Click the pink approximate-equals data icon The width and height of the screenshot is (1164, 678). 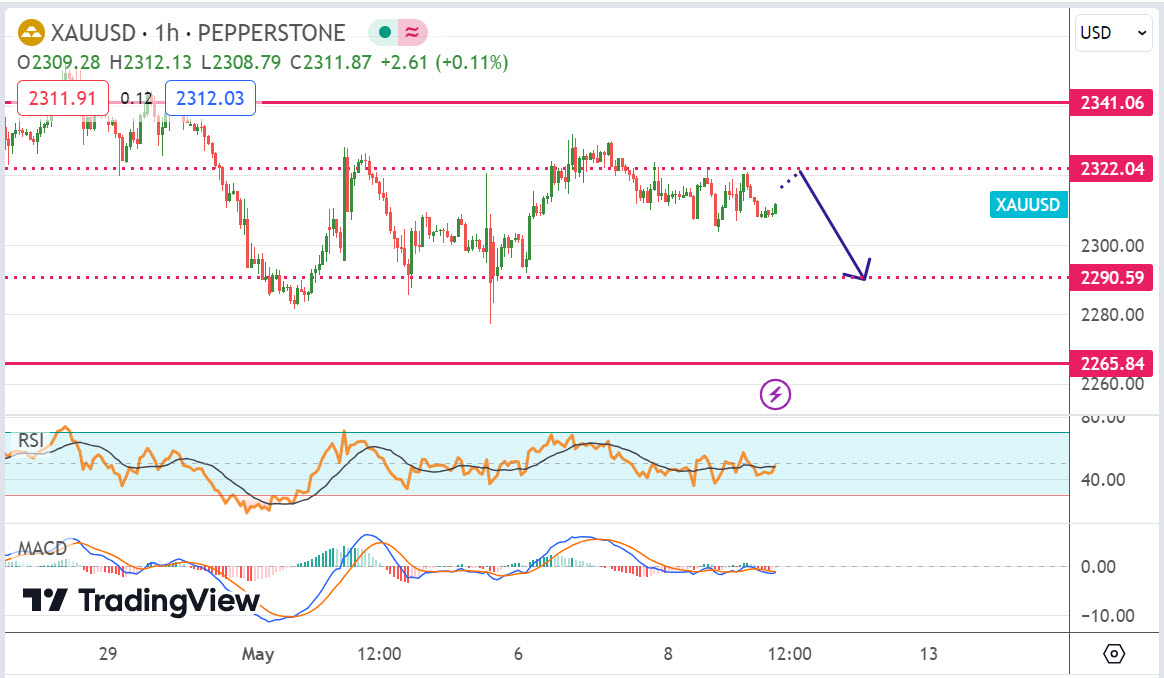(x=411, y=33)
